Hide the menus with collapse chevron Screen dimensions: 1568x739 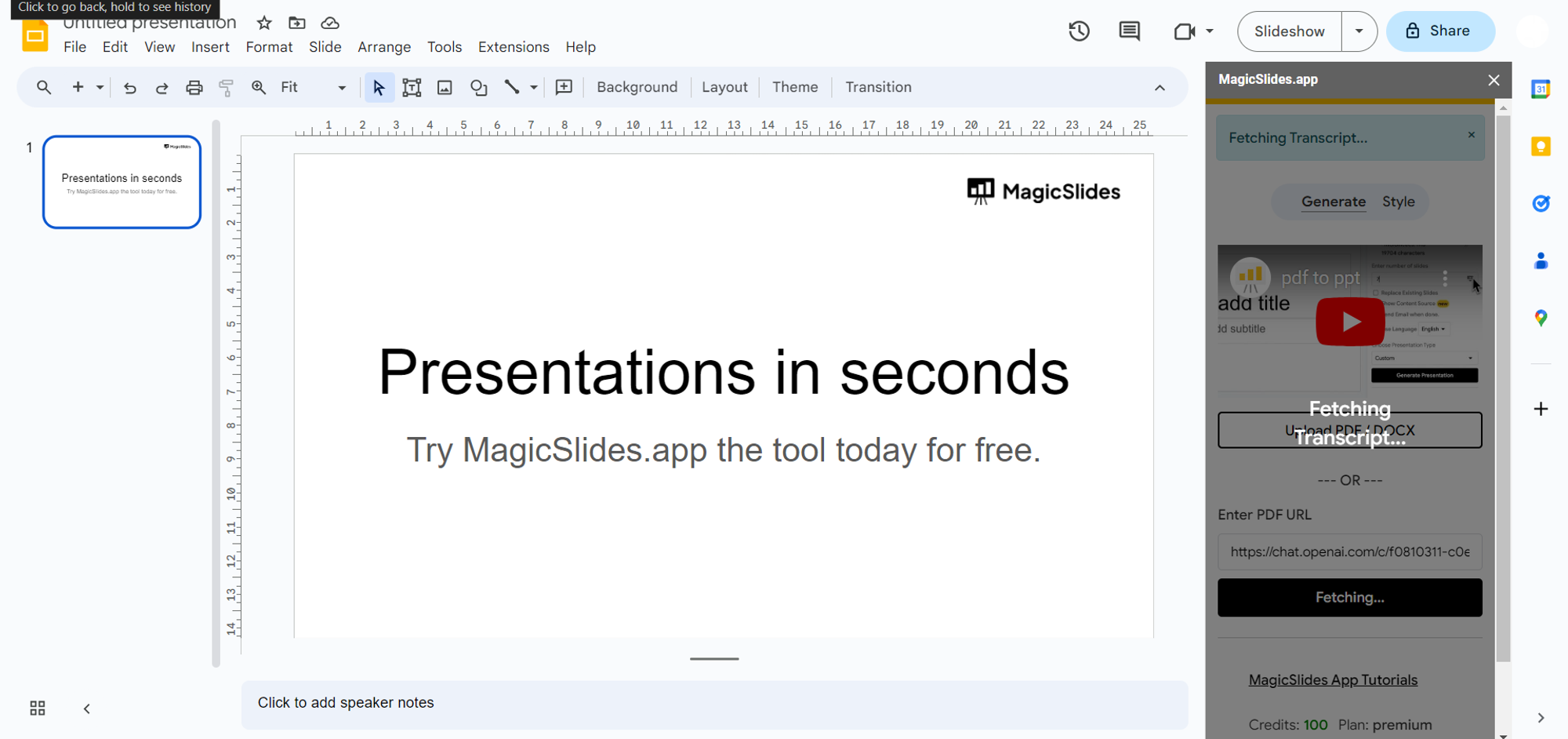pyautogui.click(x=1160, y=88)
